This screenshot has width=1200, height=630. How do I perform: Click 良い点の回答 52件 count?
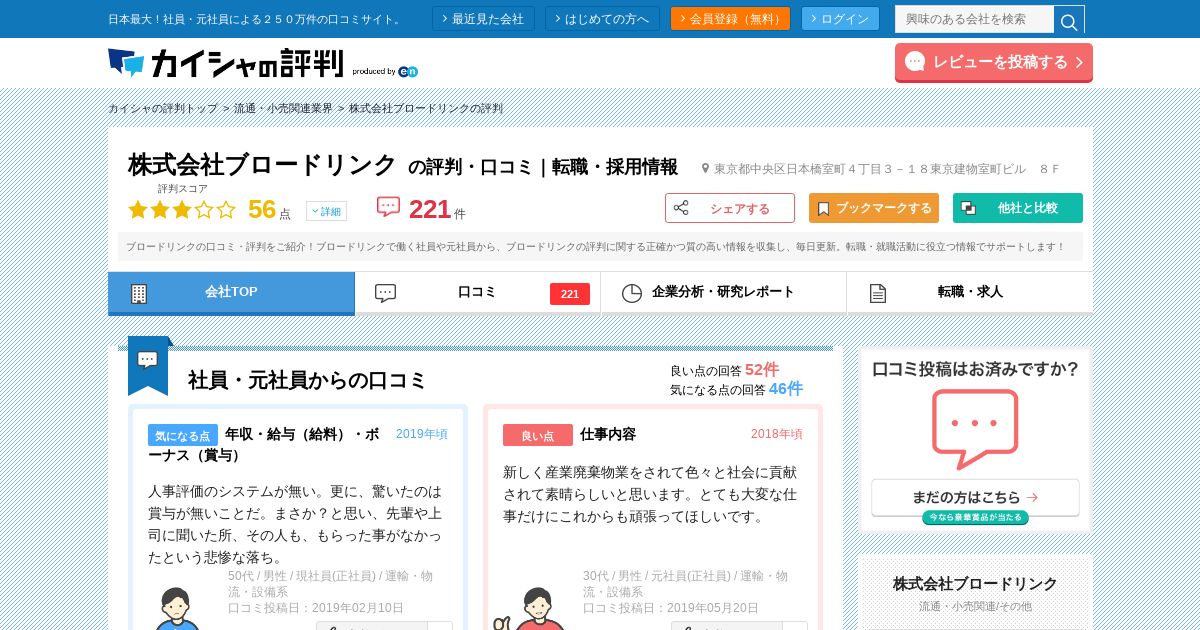pyautogui.click(x=724, y=369)
